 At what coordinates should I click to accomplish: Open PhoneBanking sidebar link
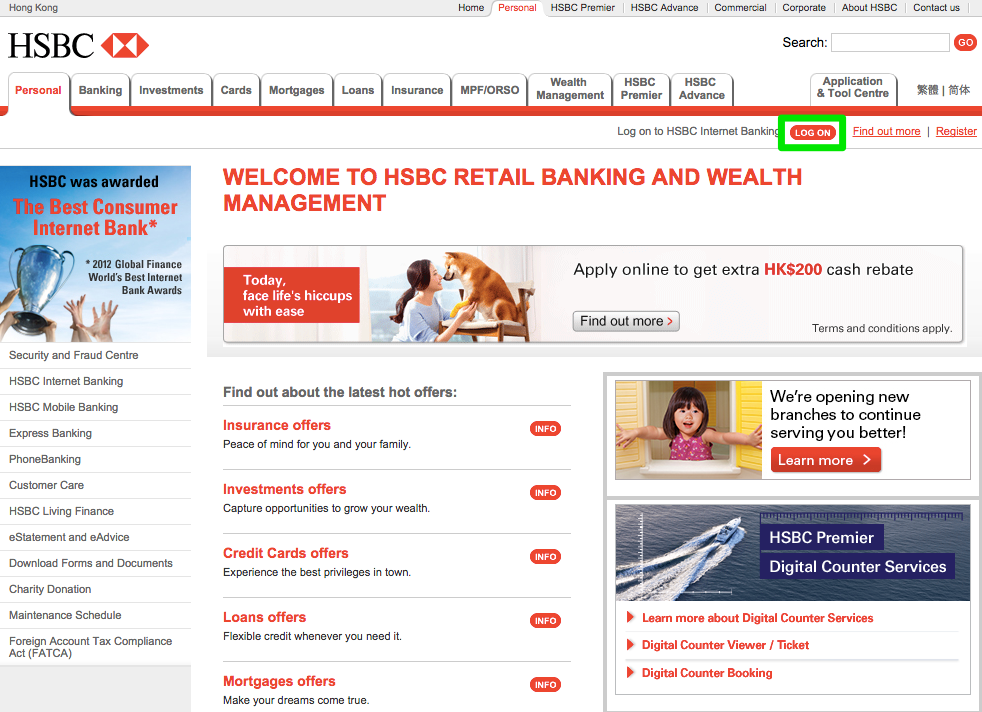point(44,459)
